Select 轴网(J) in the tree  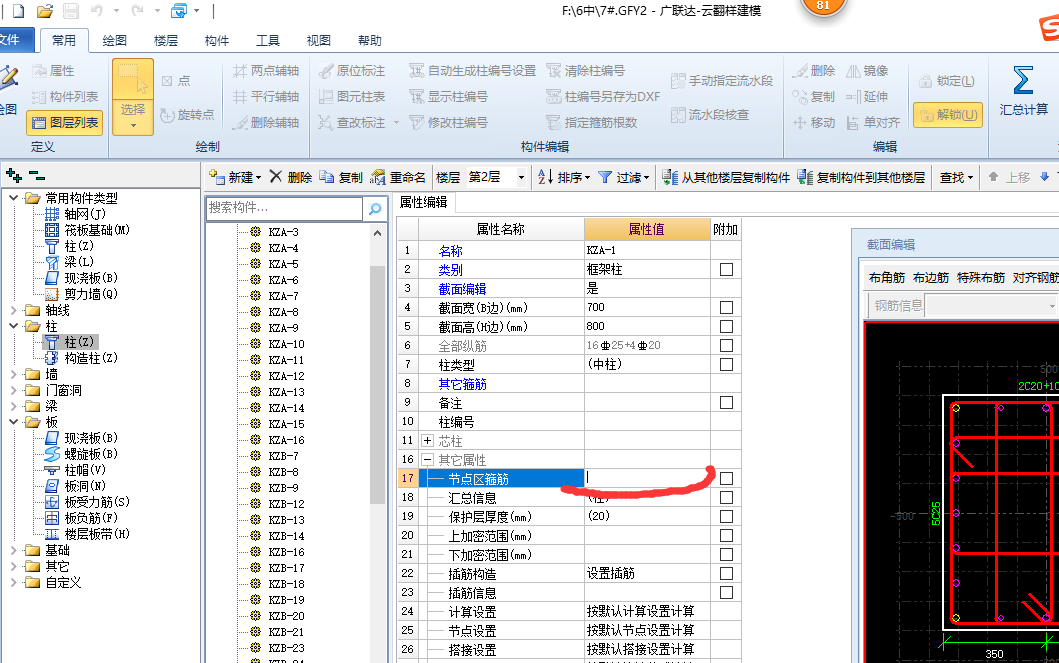point(76,214)
